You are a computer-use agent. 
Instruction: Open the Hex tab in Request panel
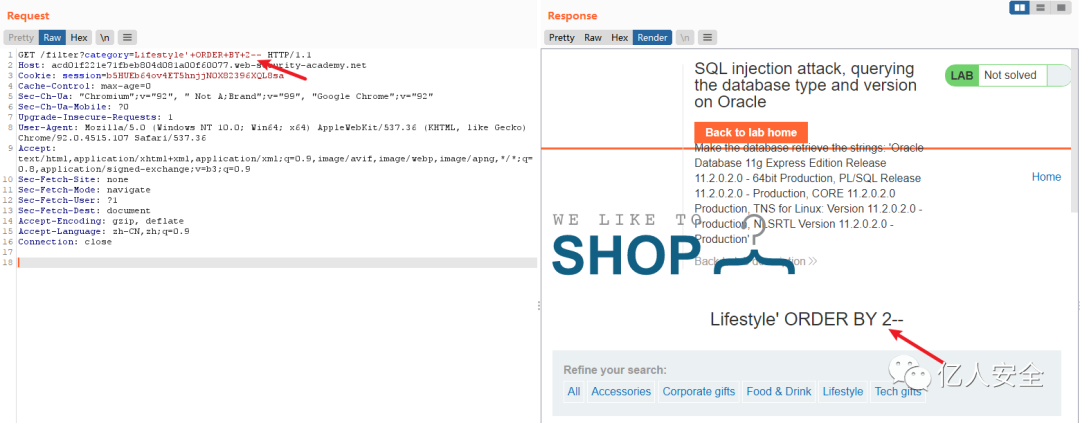[79, 37]
